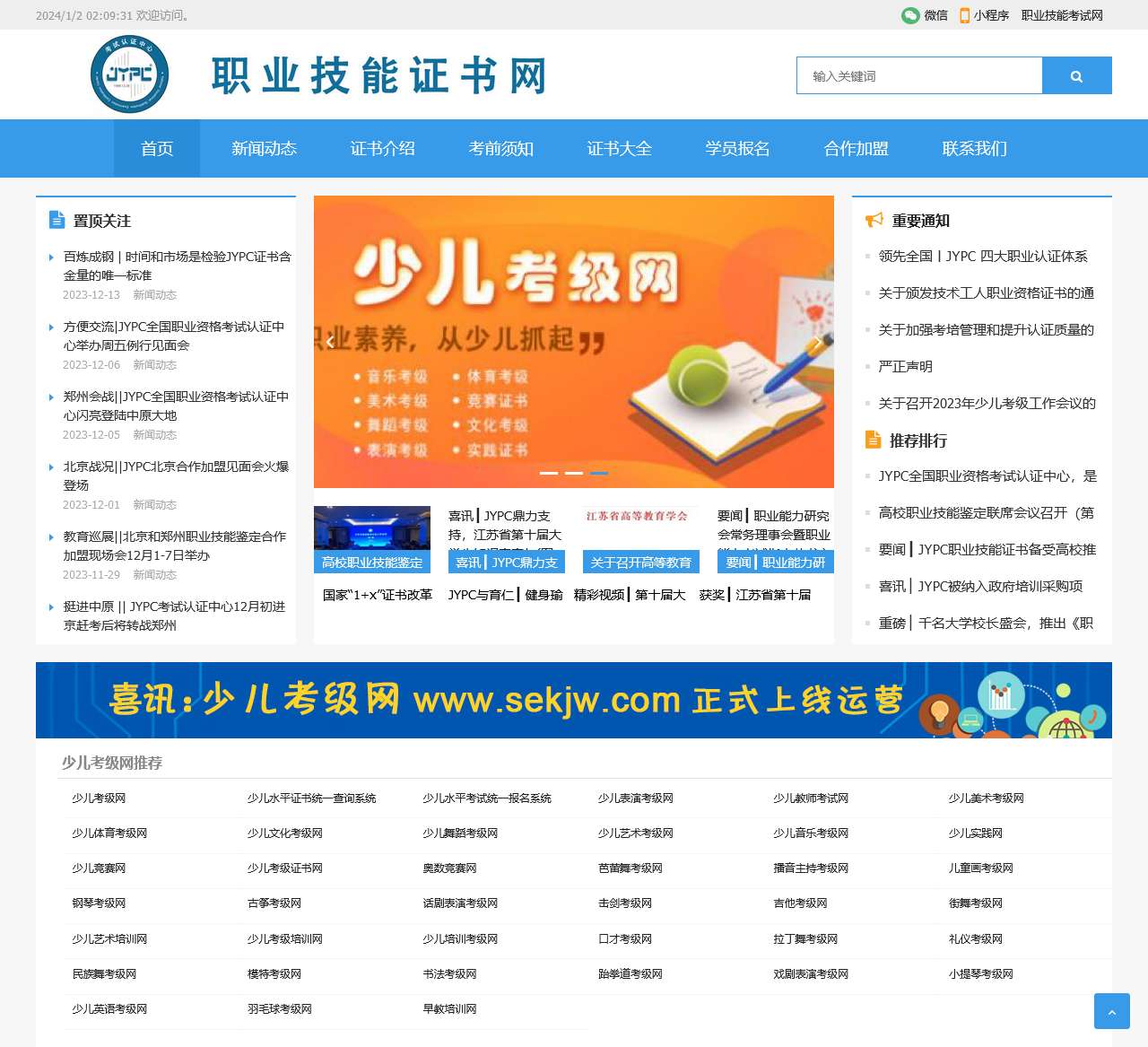Open the 严正声明 notice
This screenshot has width=1148, height=1047.
click(906, 366)
